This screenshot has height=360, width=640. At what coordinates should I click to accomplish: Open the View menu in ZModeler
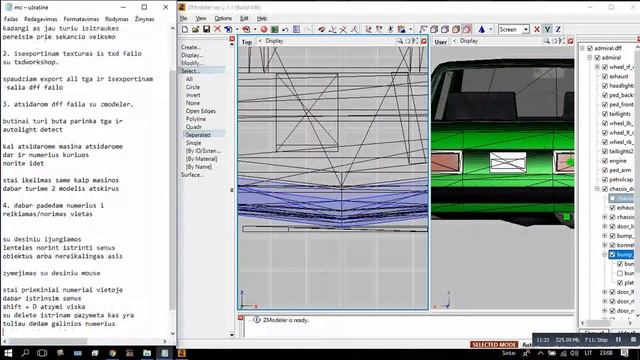[200, 18]
